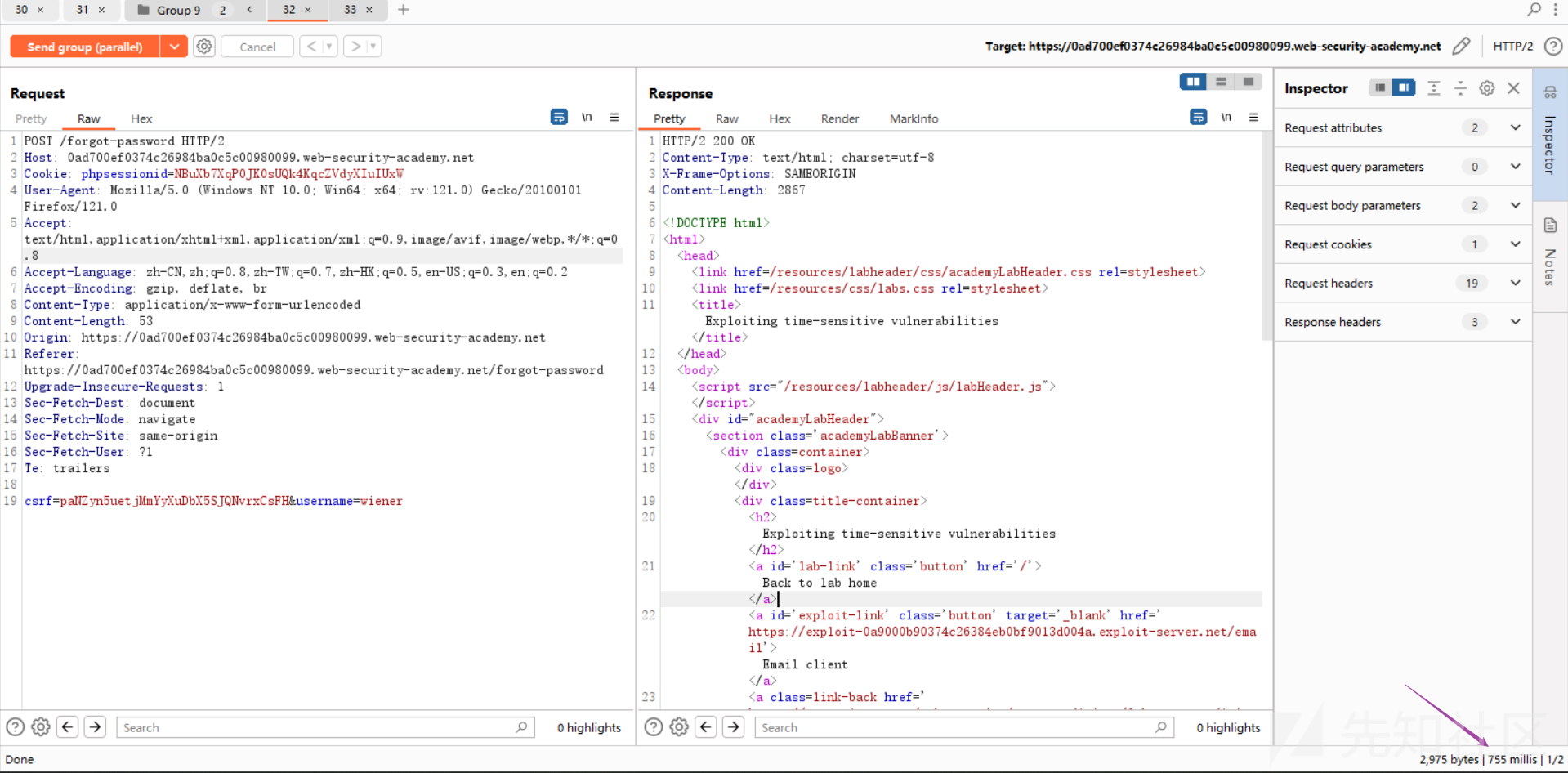Collapse all Inspector sections

coord(1460,88)
